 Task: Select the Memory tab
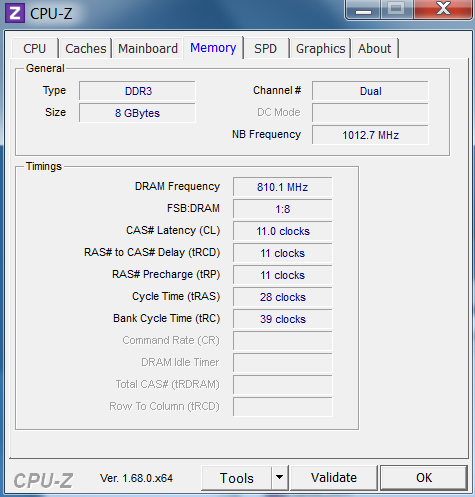[x=213, y=48]
